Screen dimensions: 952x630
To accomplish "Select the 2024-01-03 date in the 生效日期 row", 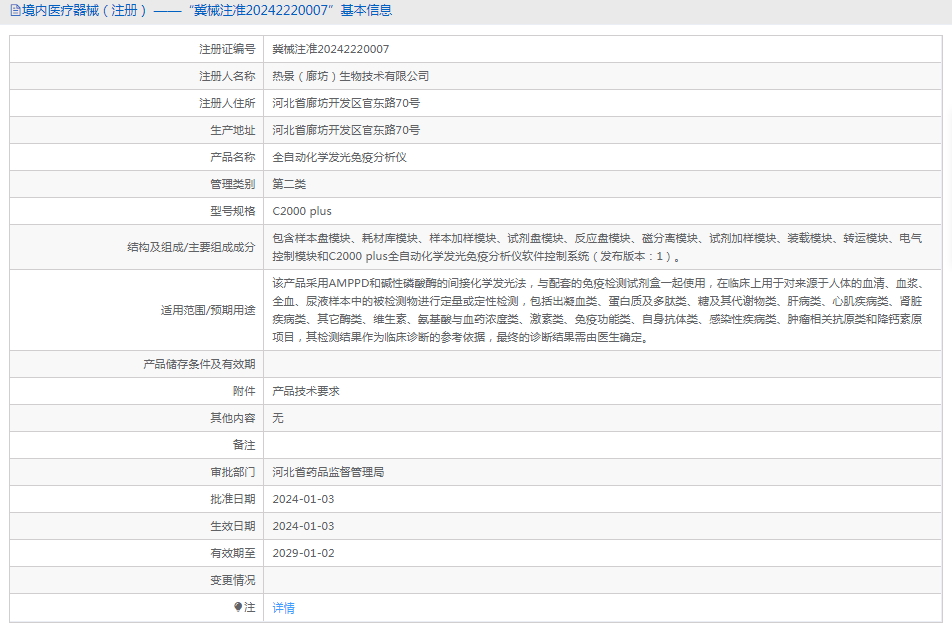I will click(303, 526).
